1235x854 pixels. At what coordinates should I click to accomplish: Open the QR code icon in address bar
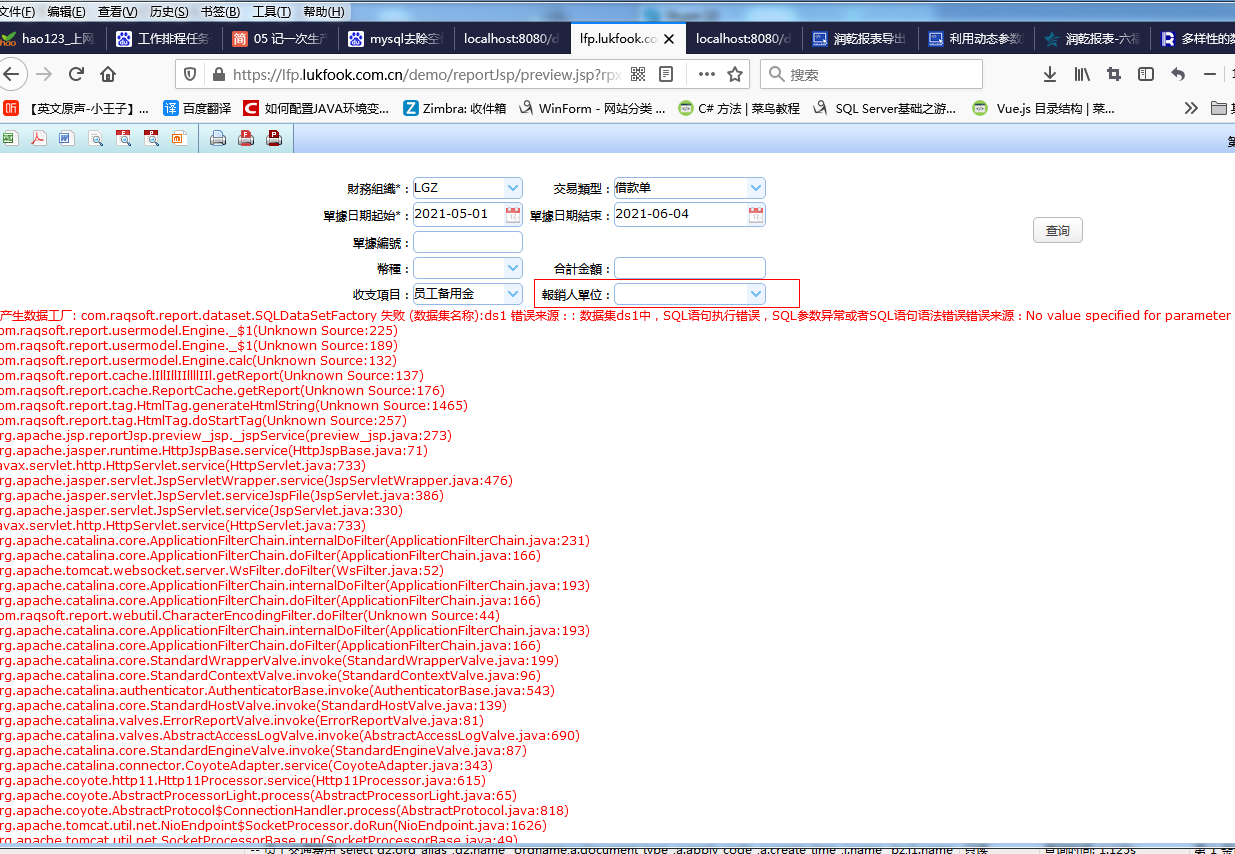638,74
